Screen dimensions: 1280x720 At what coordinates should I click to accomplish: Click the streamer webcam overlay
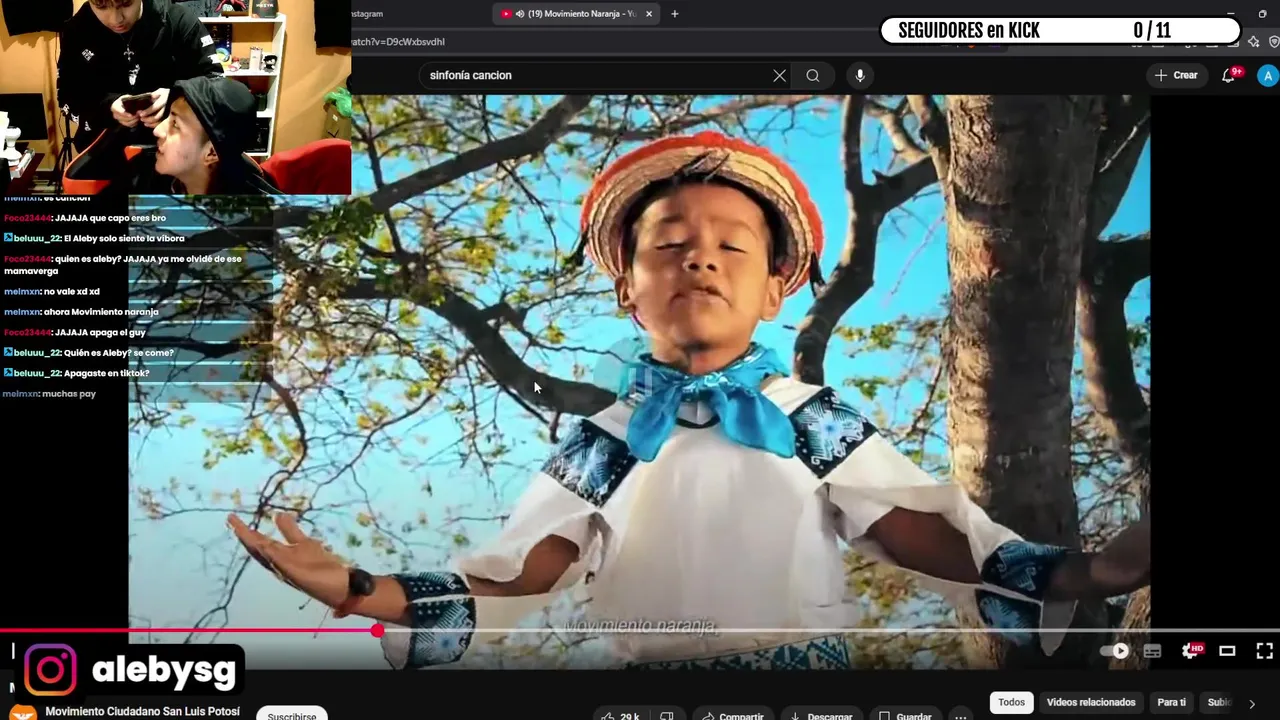(175, 97)
